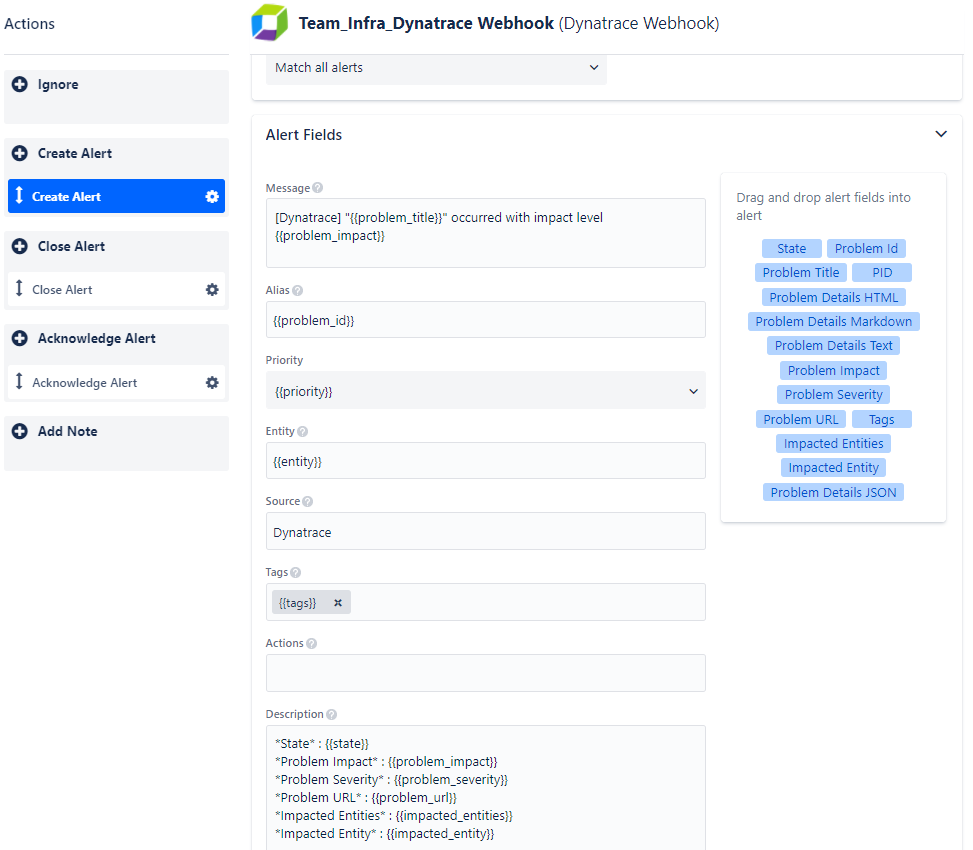973x850 pixels.
Task: Select the Problem Impact field chip
Action: [x=833, y=371]
